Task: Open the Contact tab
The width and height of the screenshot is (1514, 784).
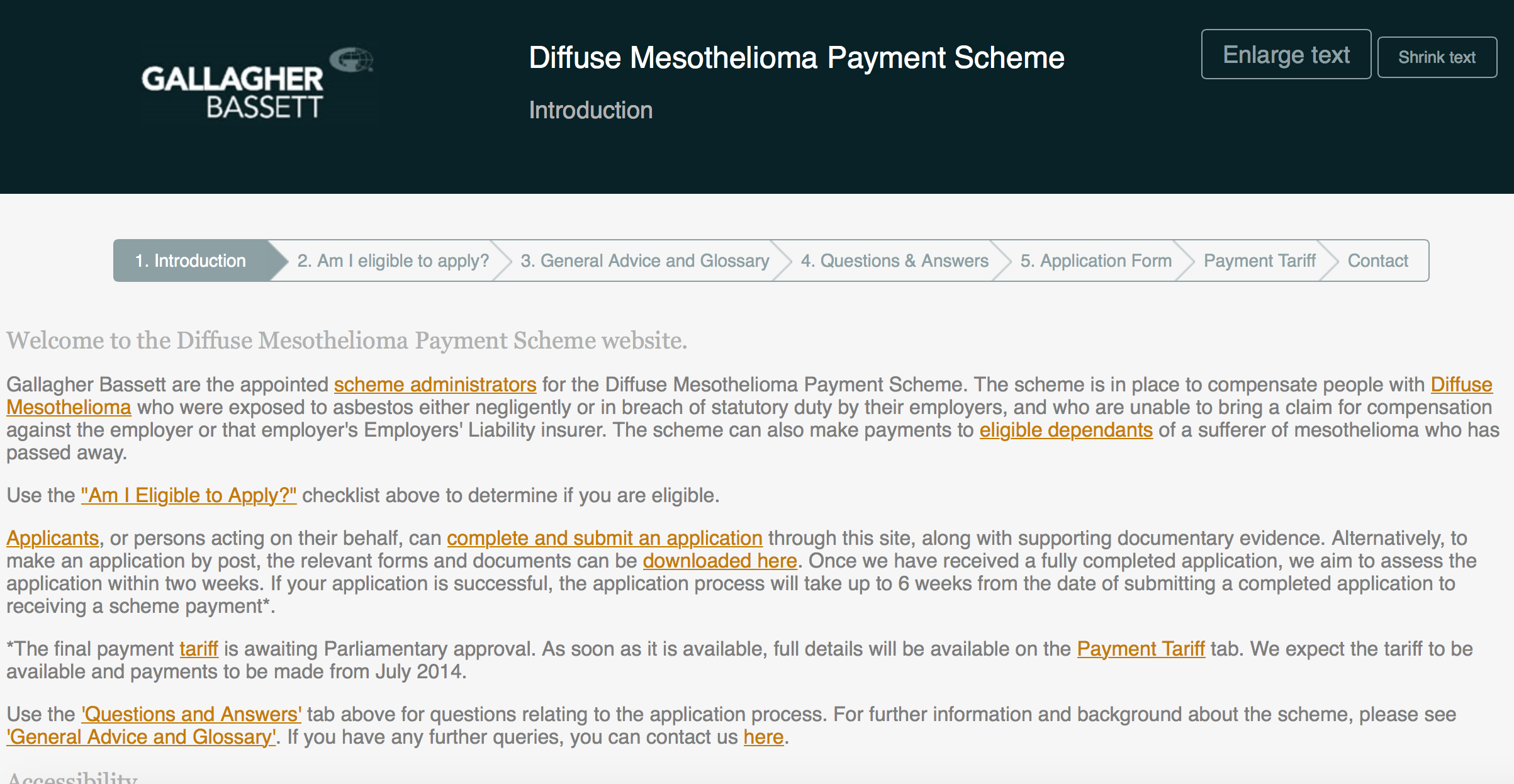Action: pyautogui.click(x=1377, y=260)
